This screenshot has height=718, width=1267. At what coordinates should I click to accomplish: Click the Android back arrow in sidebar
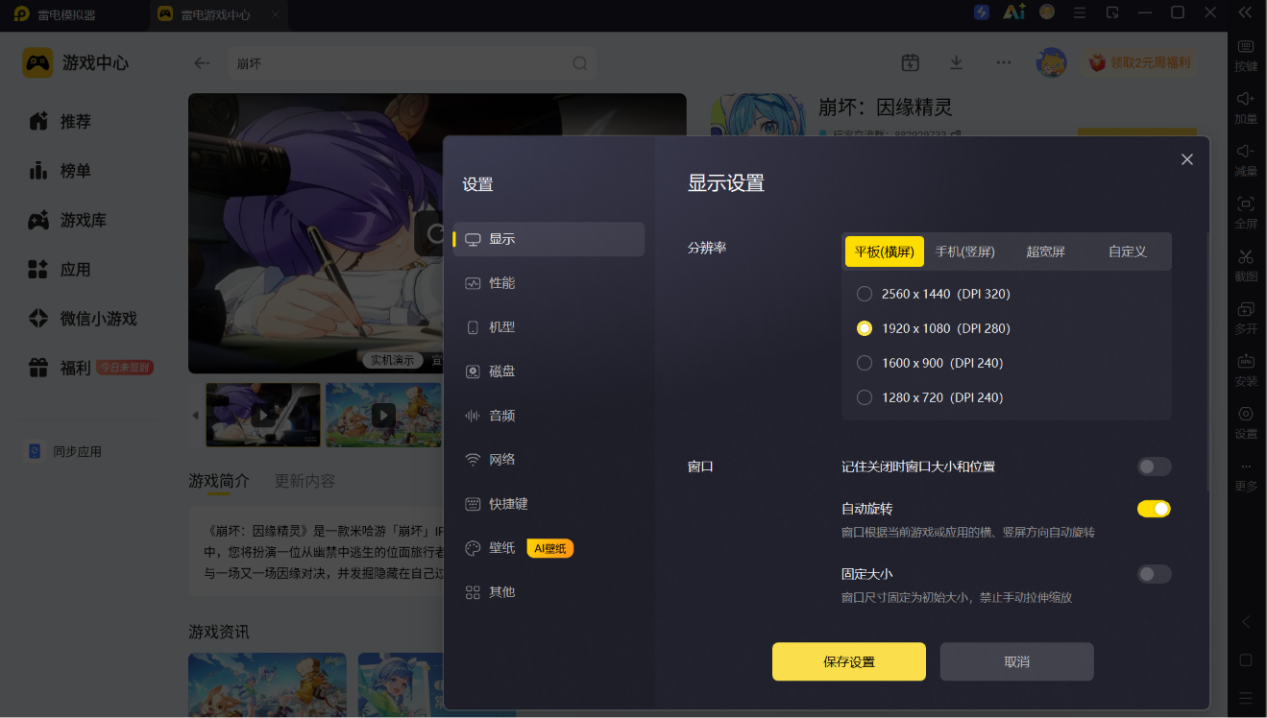point(1245,622)
